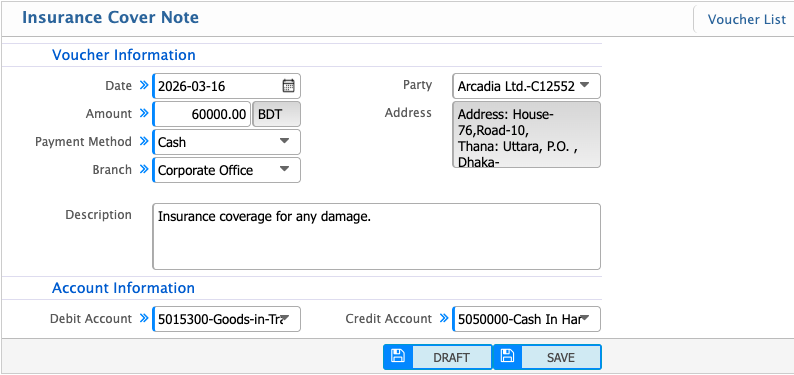Click inside the Description text area
The height and width of the screenshot is (375, 794).
pyautogui.click(x=376, y=236)
